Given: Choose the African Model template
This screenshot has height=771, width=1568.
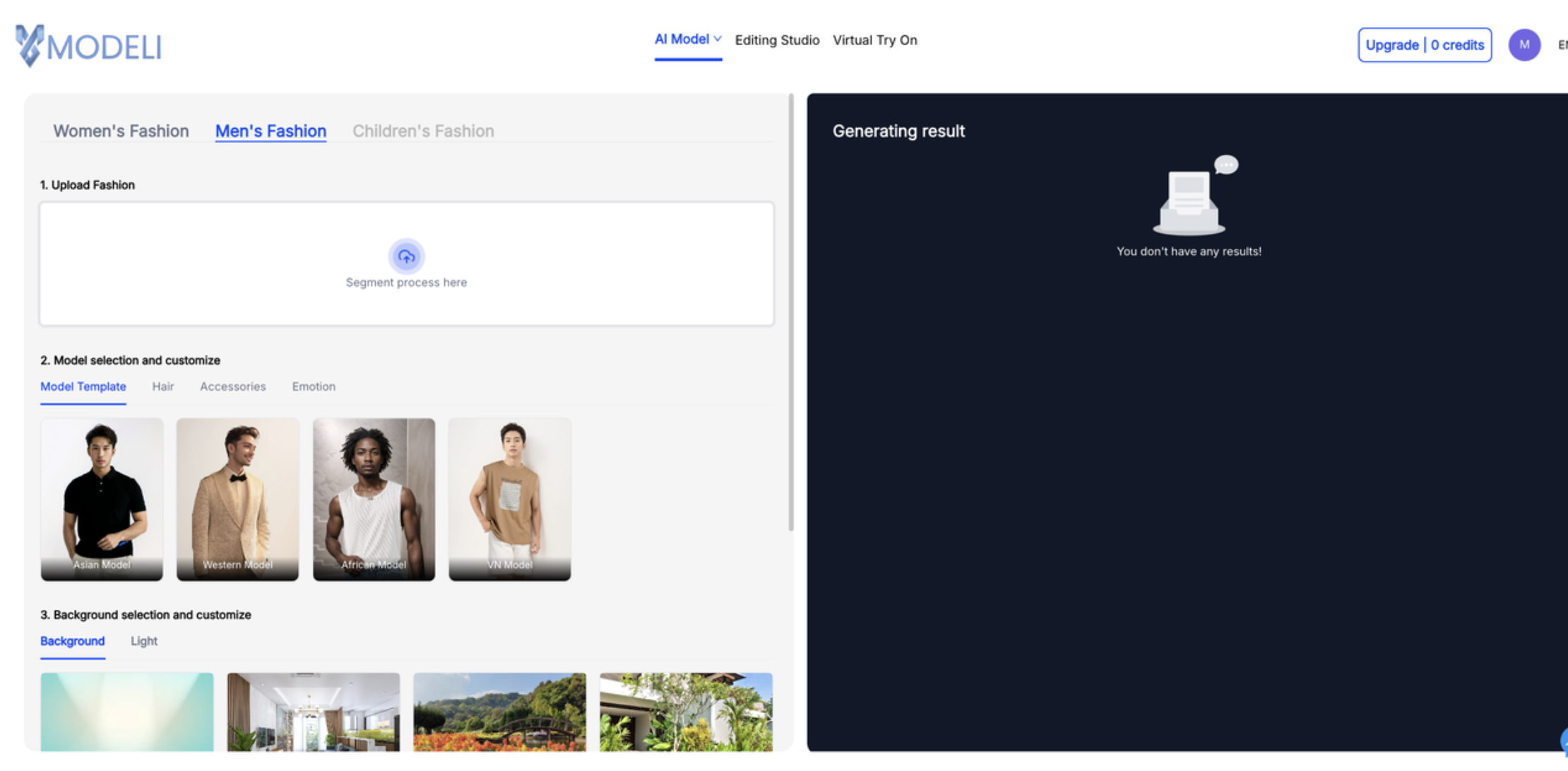Looking at the screenshot, I should tap(374, 499).
